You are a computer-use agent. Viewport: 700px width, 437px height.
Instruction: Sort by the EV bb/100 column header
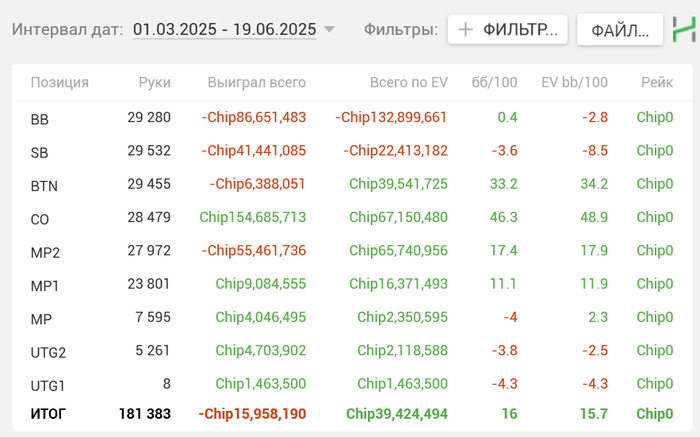pos(574,82)
